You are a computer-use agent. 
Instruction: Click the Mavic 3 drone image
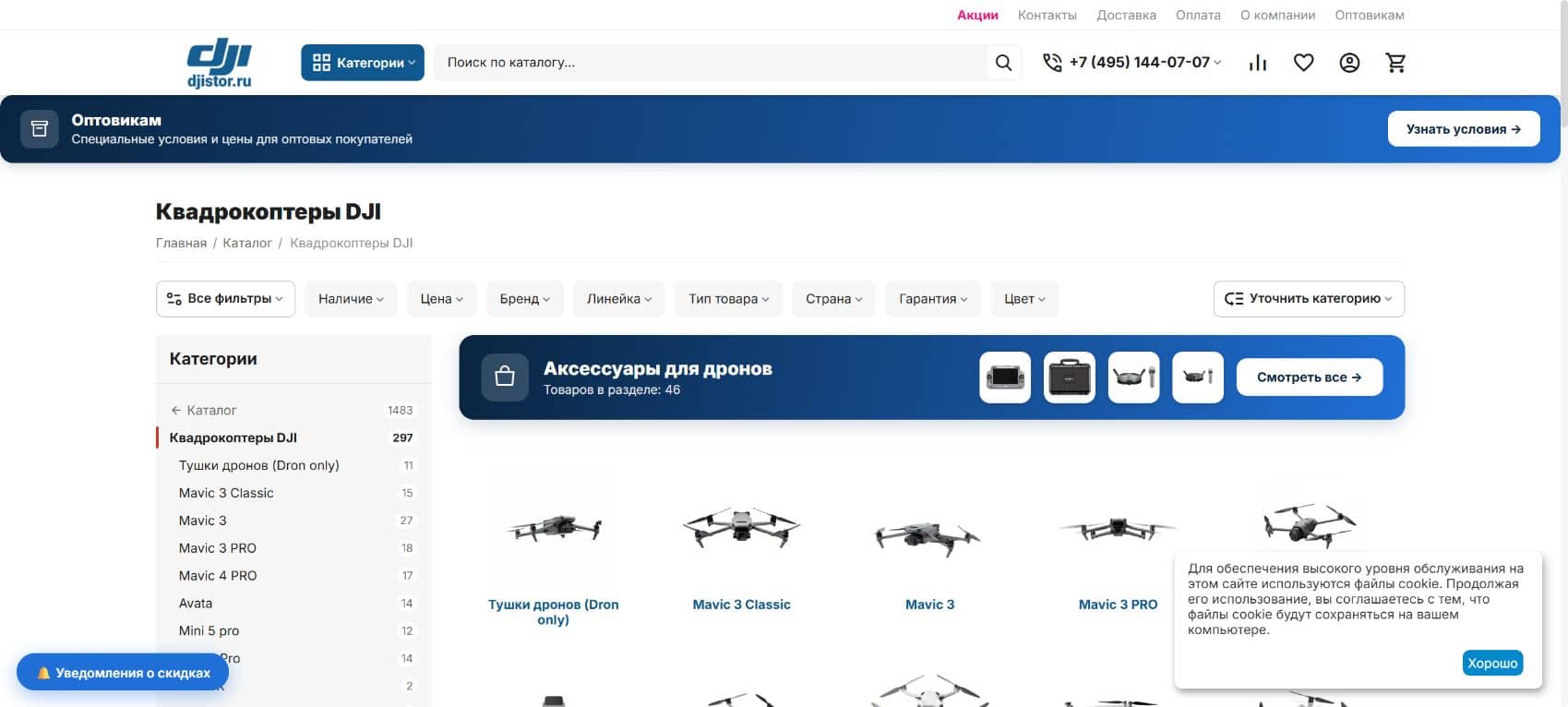(929, 535)
